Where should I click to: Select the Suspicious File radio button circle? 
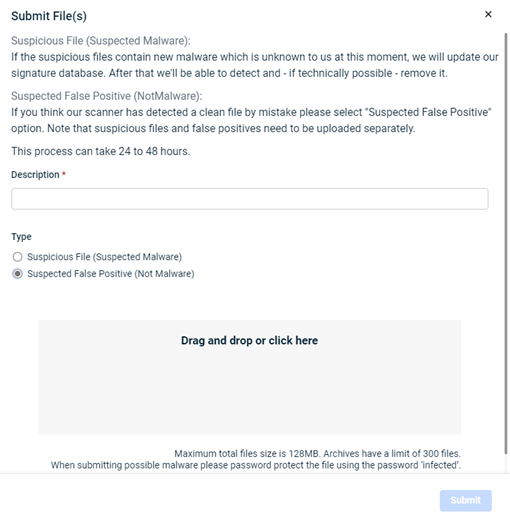point(17,257)
